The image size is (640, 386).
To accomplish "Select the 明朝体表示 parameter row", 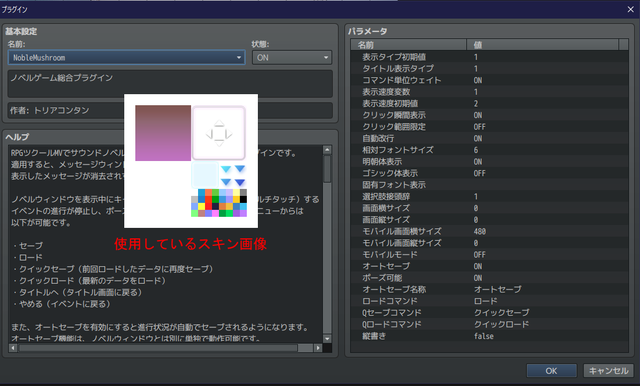I will coord(489,162).
